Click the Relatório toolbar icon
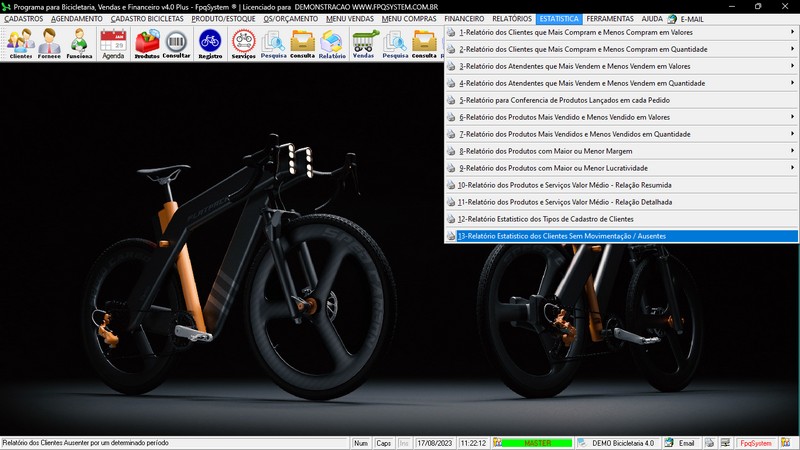The width and height of the screenshot is (800, 450). pyautogui.click(x=332, y=44)
